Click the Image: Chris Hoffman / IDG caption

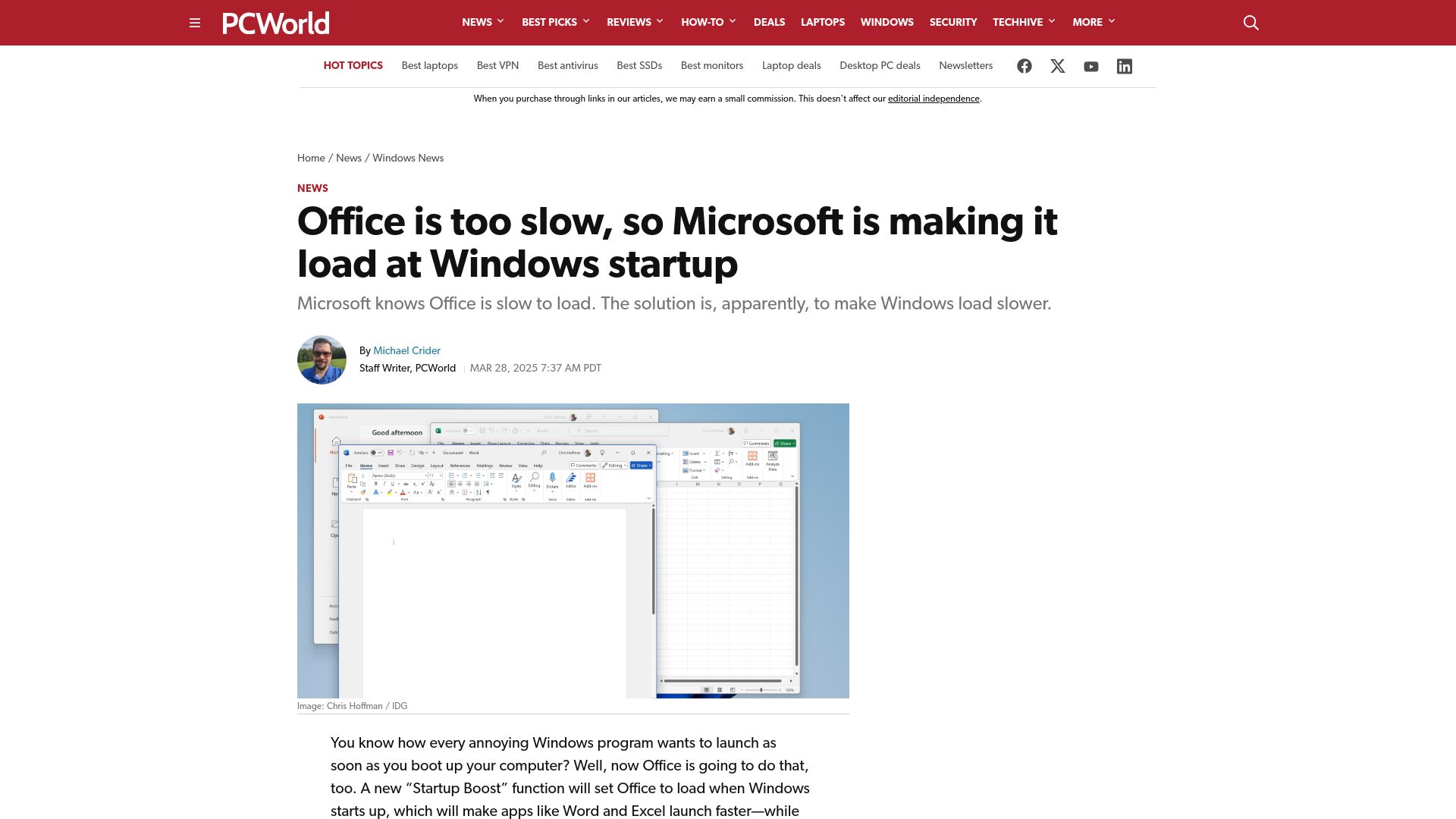coord(352,706)
